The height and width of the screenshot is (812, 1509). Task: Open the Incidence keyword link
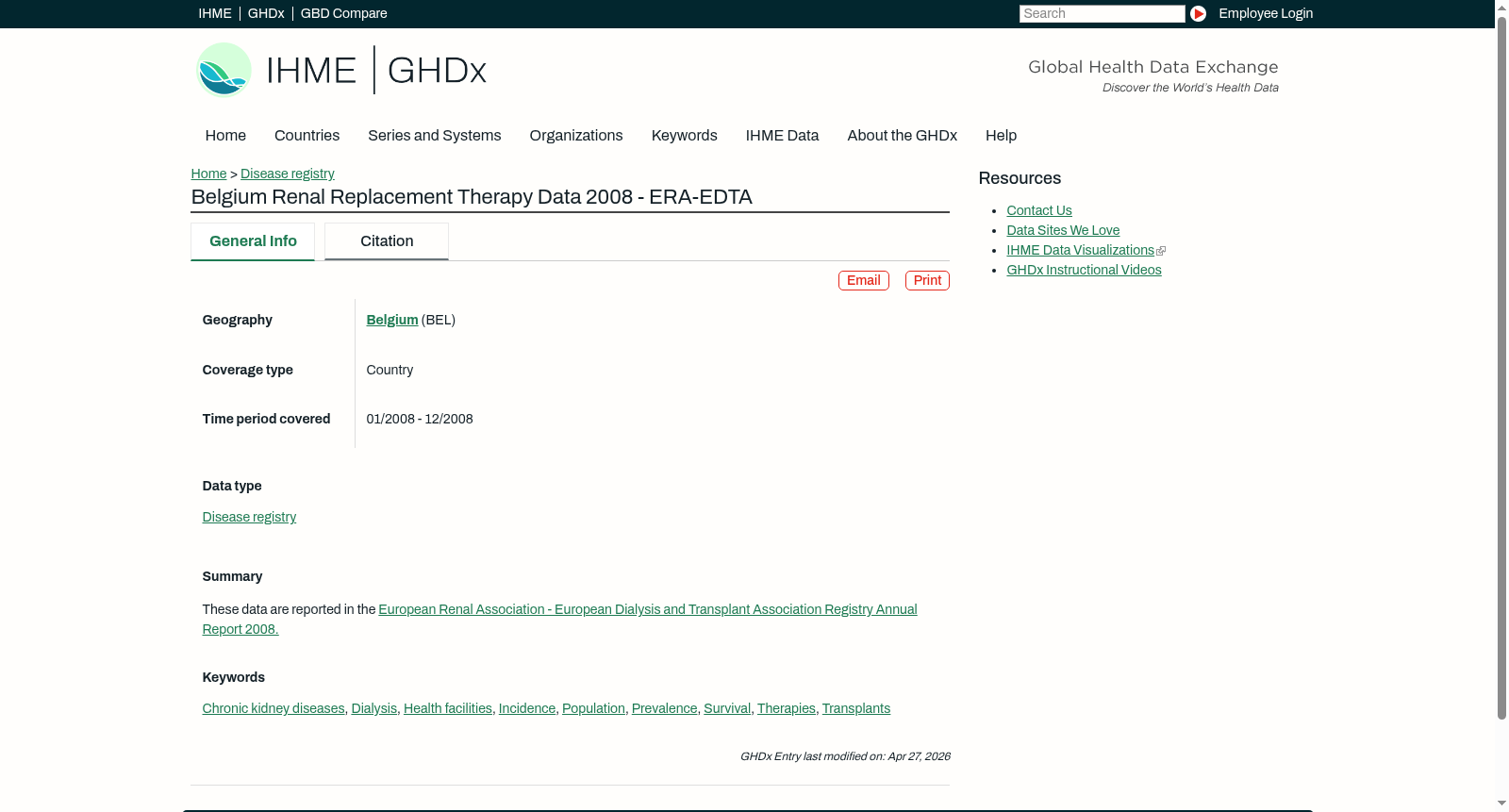[526, 708]
